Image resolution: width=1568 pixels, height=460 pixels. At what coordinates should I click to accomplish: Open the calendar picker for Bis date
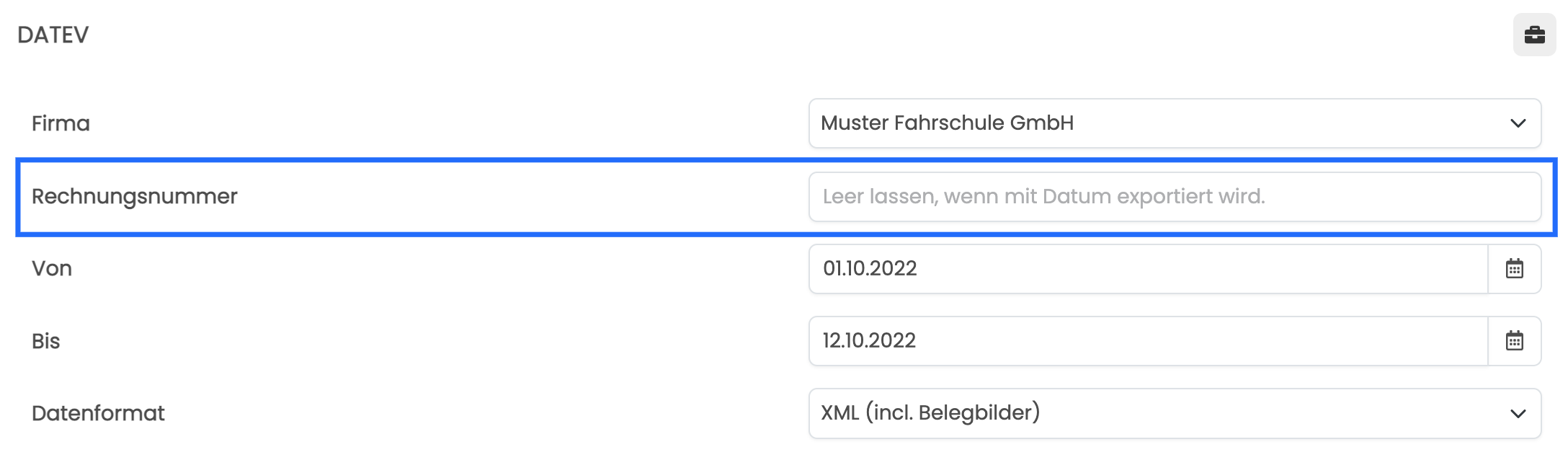pyautogui.click(x=1514, y=341)
